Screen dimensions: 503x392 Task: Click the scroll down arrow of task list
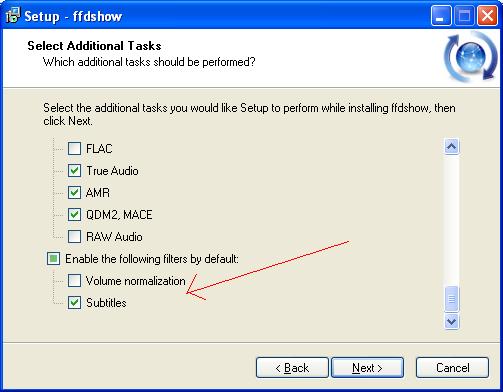pos(452,321)
